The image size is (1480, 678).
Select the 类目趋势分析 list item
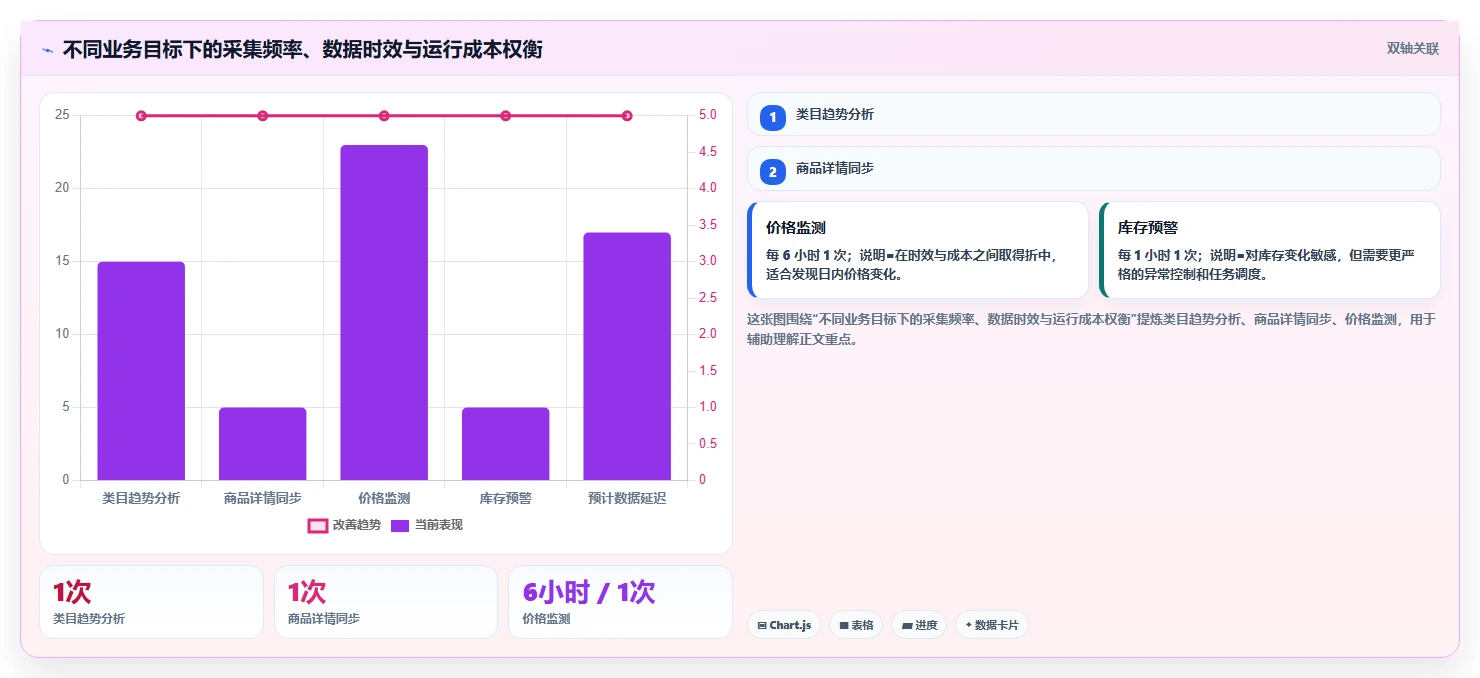(1094, 114)
